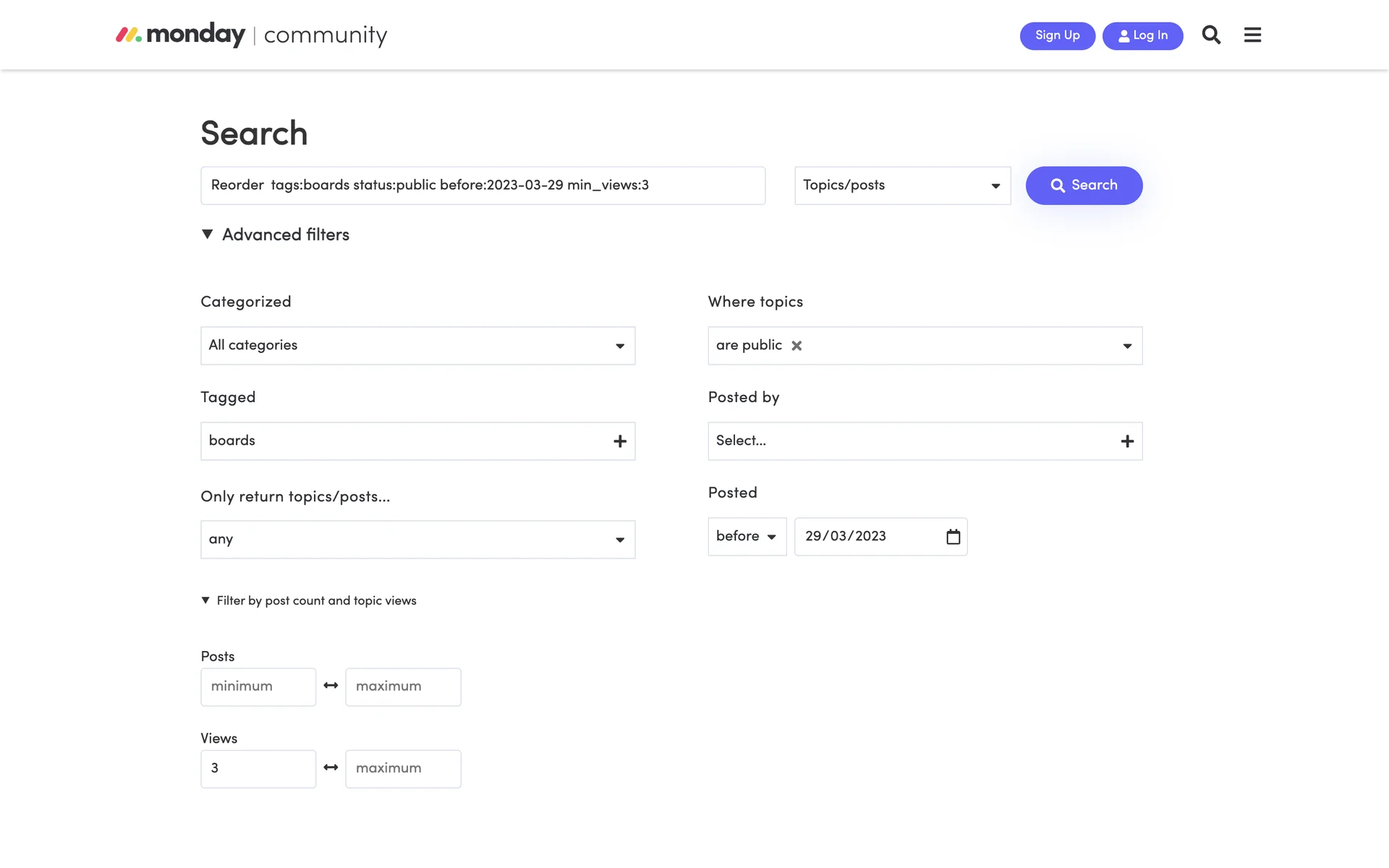The height and width of the screenshot is (868, 1389).
Task: Click the main search query text field
Action: click(x=483, y=185)
